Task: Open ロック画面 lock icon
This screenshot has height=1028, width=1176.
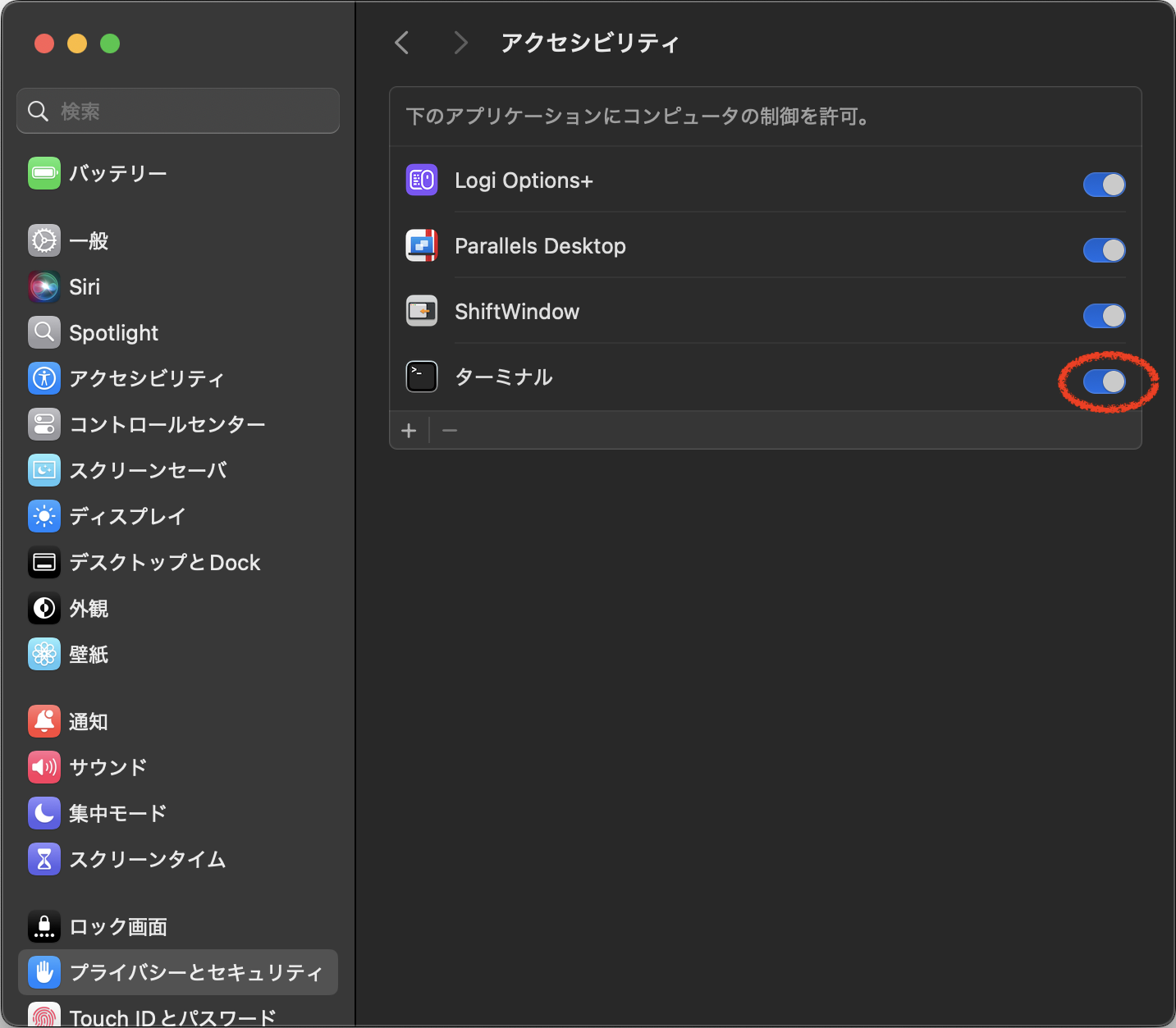Action: point(44,926)
